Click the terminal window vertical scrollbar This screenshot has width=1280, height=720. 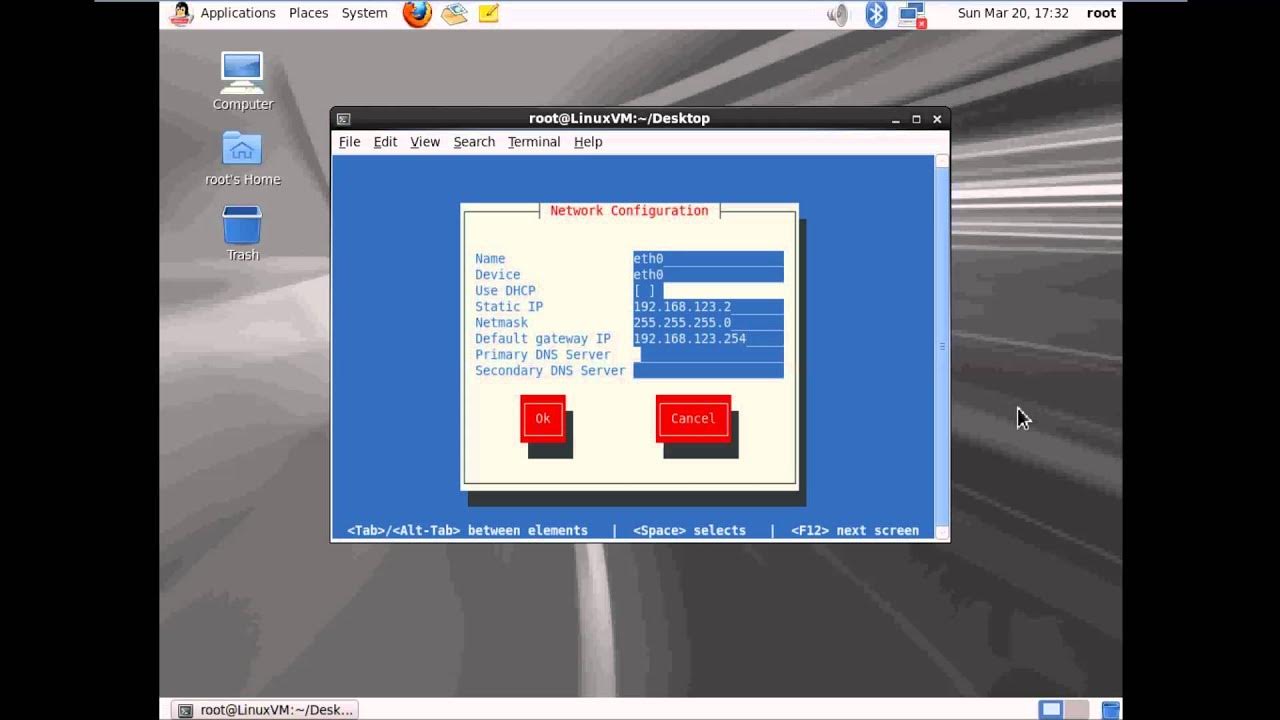pyautogui.click(x=941, y=346)
